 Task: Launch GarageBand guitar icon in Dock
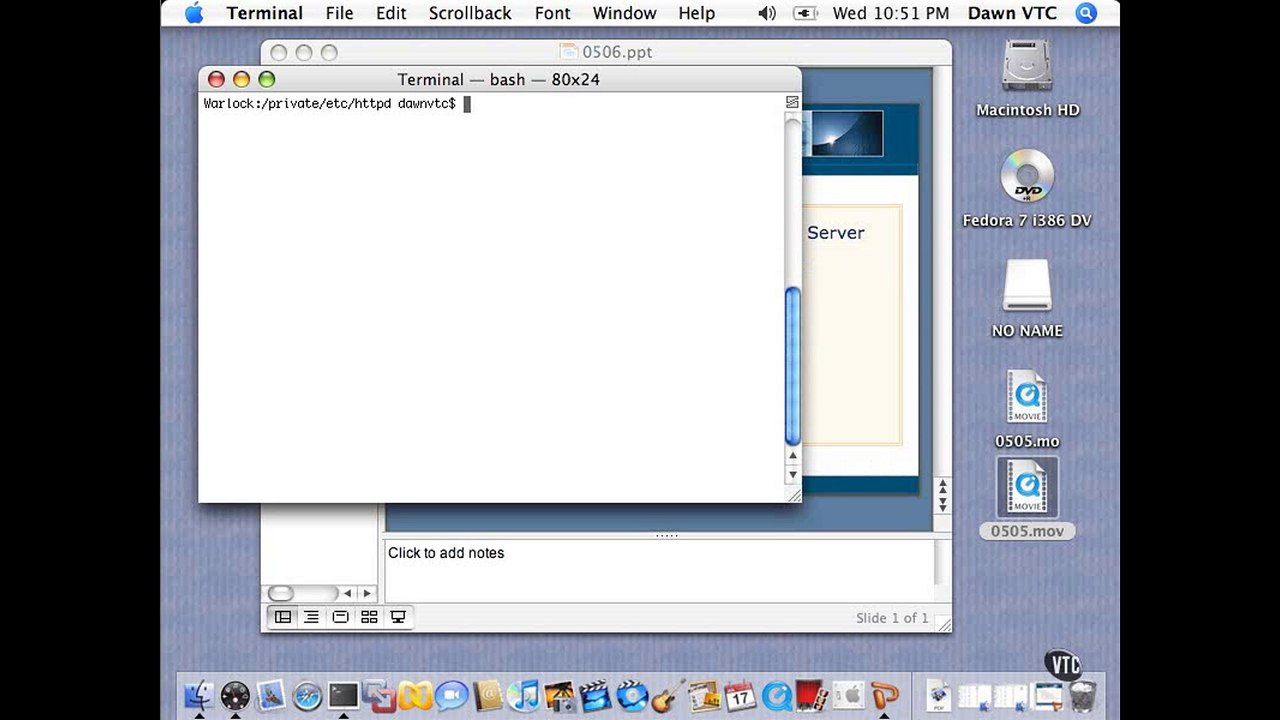[668, 695]
